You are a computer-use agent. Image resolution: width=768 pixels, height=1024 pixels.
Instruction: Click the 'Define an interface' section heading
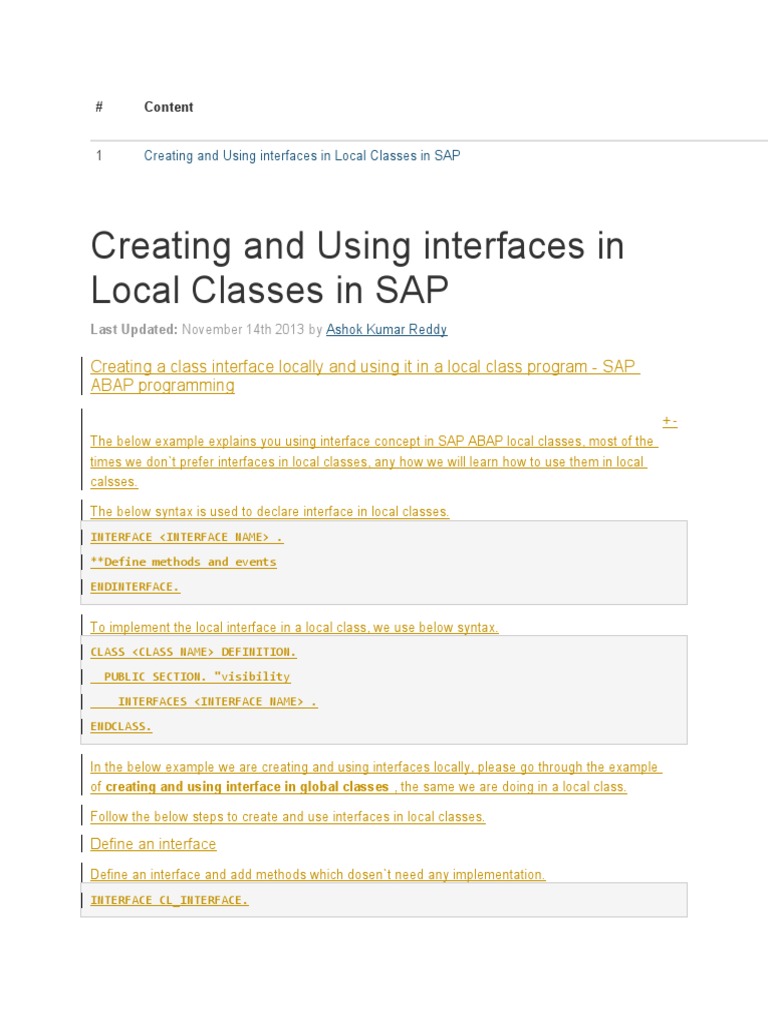click(x=153, y=844)
